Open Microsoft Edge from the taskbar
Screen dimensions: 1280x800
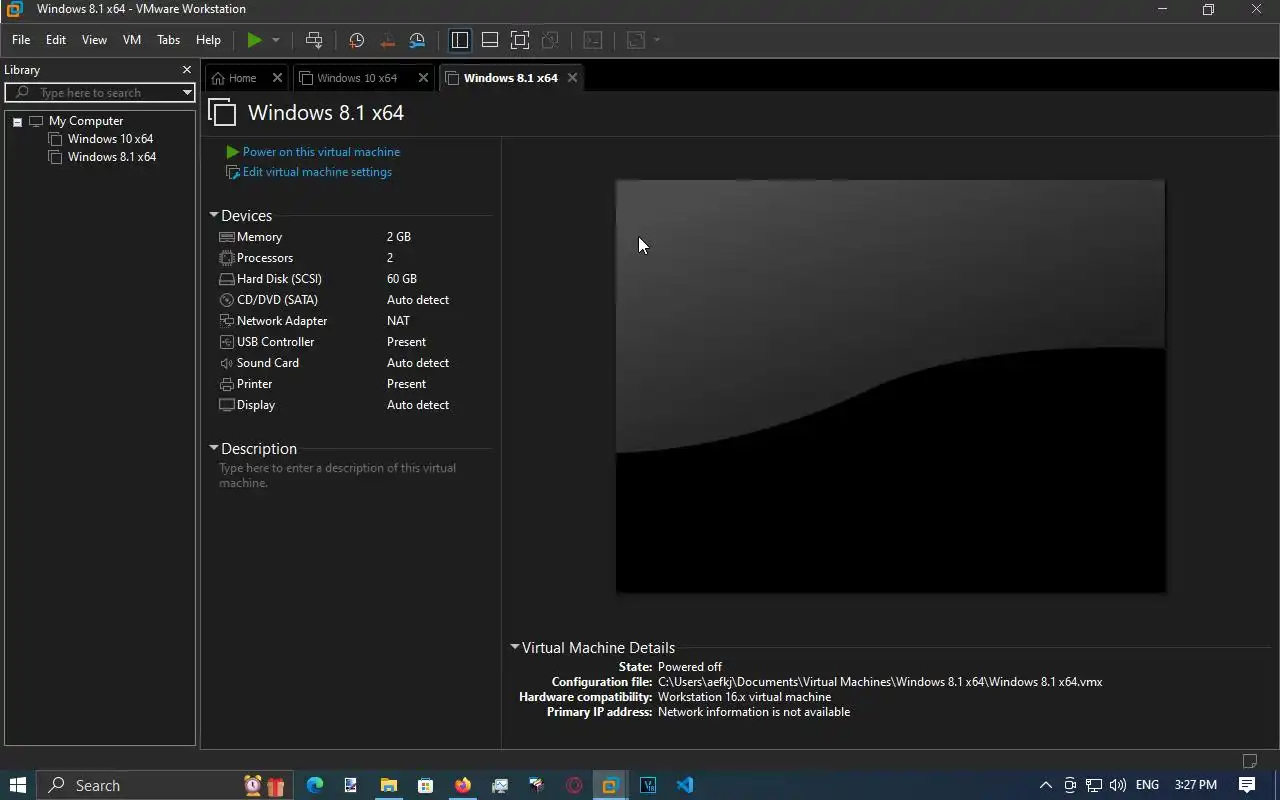315,785
